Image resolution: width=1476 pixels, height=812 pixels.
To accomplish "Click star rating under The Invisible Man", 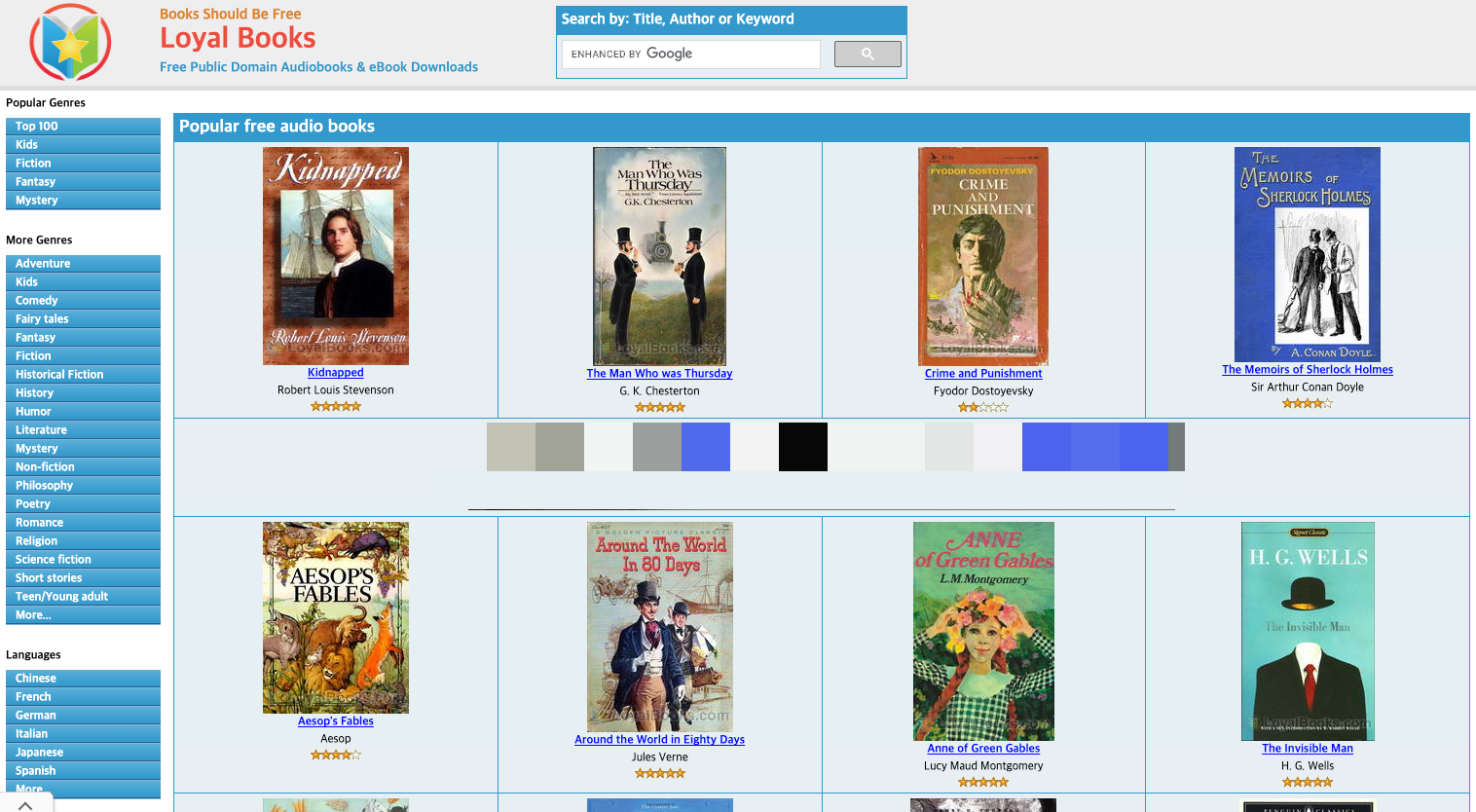I will pyautogui.click(x=1308, y=782).
